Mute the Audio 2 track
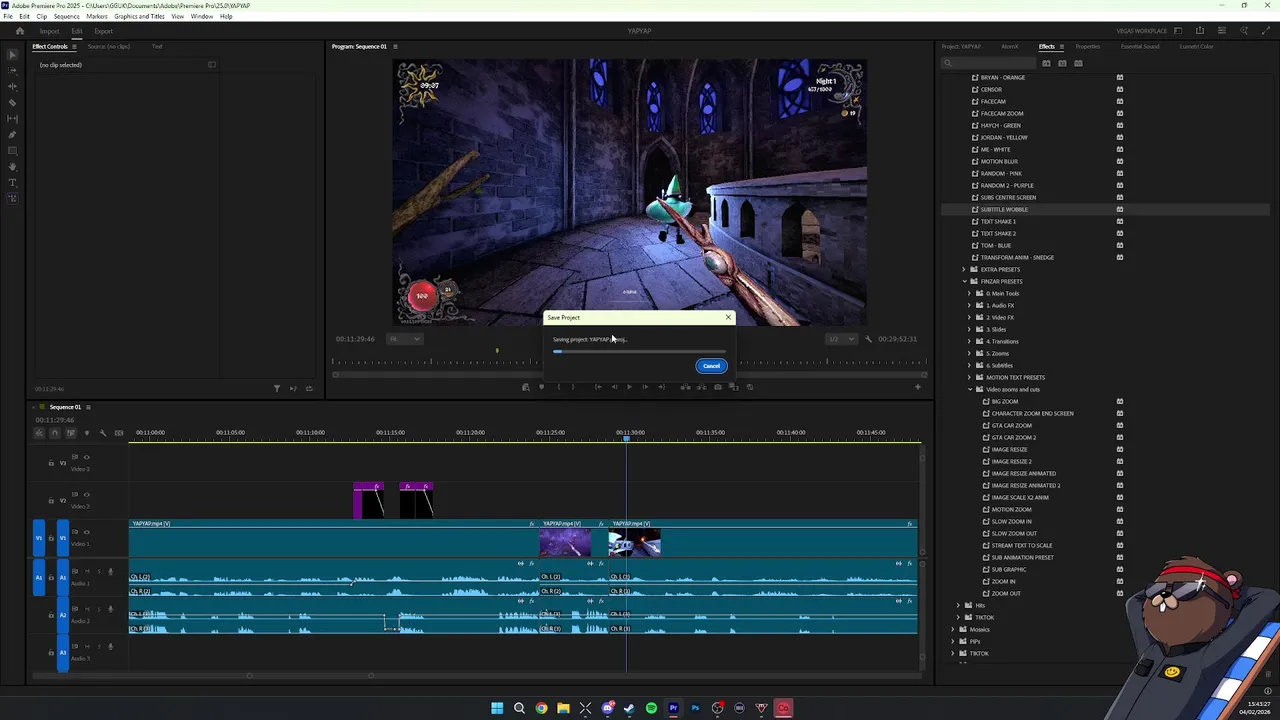 pyautogui.click(x=86, y=609)
